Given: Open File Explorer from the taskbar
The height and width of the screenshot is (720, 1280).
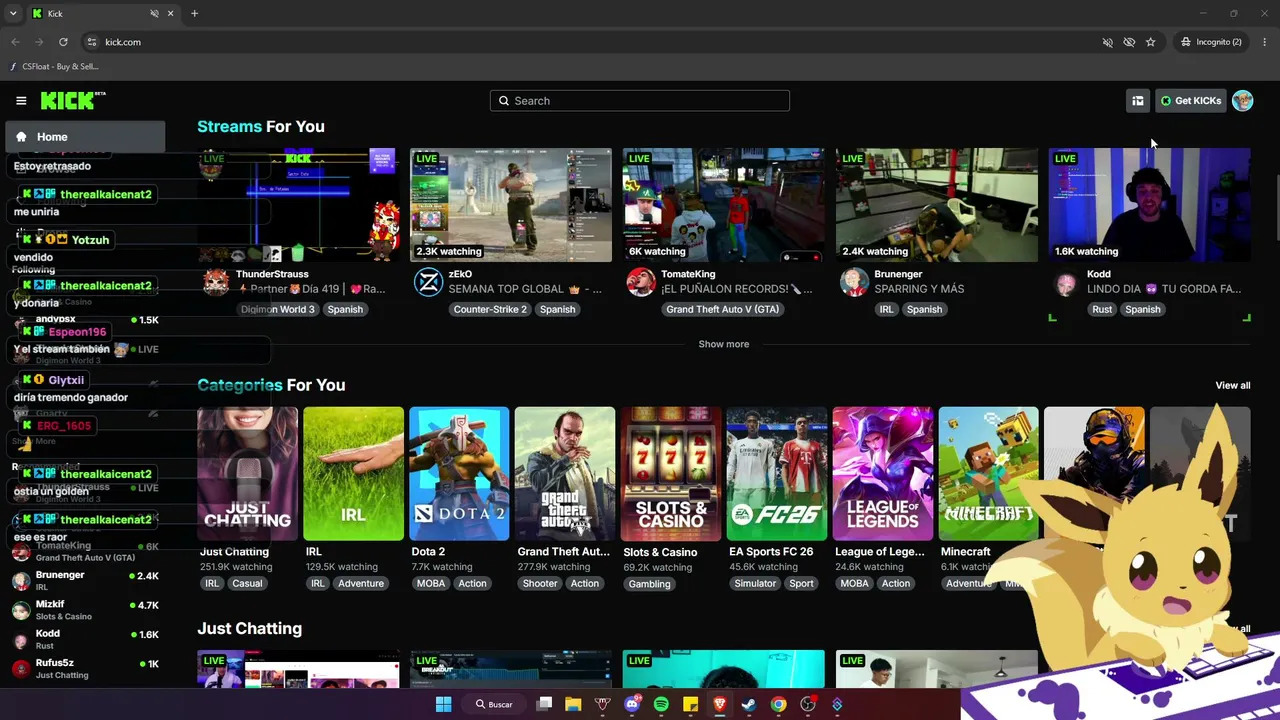Looking at the screenshot, I should click(573, 704).
